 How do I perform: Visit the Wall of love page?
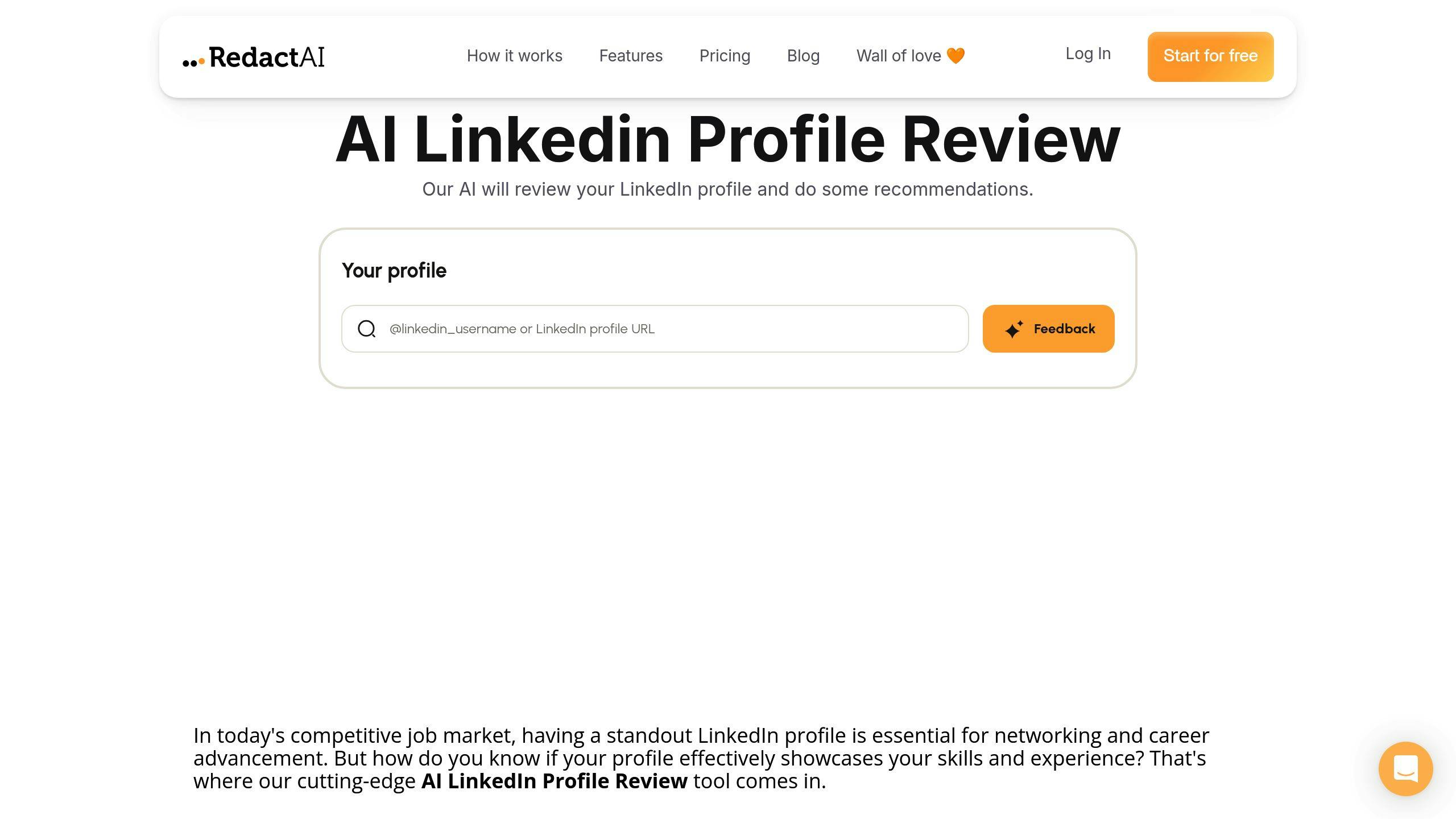click(899, 55)
